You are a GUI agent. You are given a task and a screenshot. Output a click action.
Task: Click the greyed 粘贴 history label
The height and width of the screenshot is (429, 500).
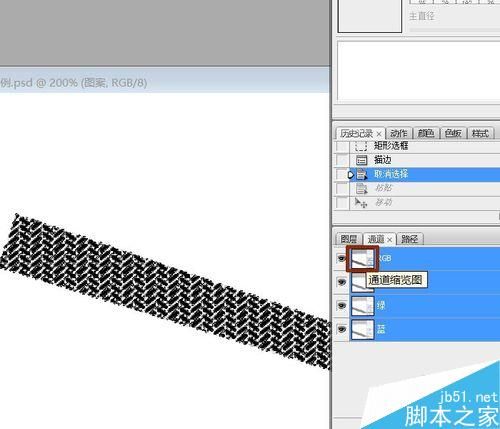tap(384, 188)
